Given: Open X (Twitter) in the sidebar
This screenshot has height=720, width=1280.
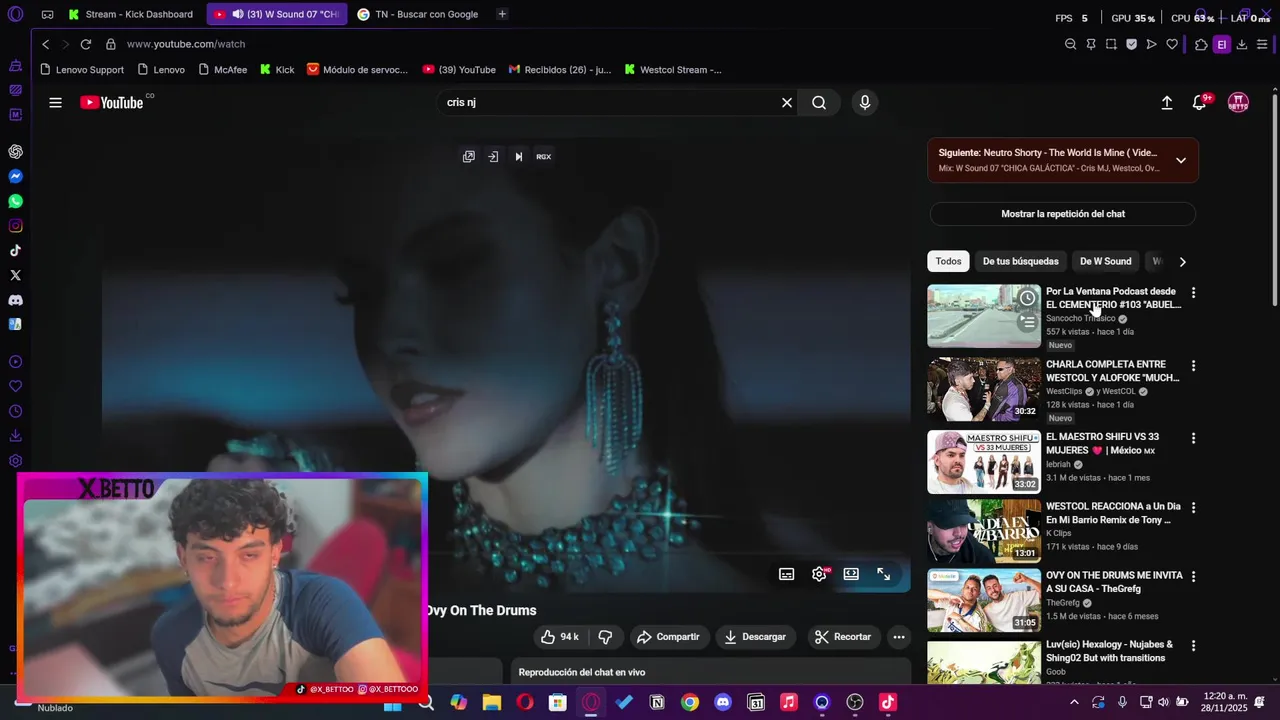Looking at the screenshot, I should (x=15, y=275).
